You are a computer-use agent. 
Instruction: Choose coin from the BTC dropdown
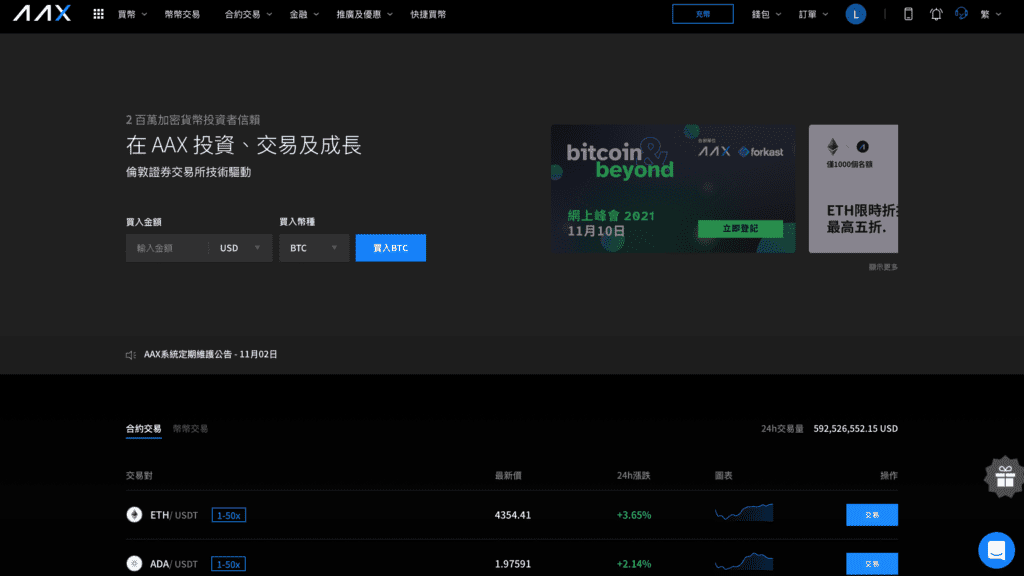coord(314,248)
